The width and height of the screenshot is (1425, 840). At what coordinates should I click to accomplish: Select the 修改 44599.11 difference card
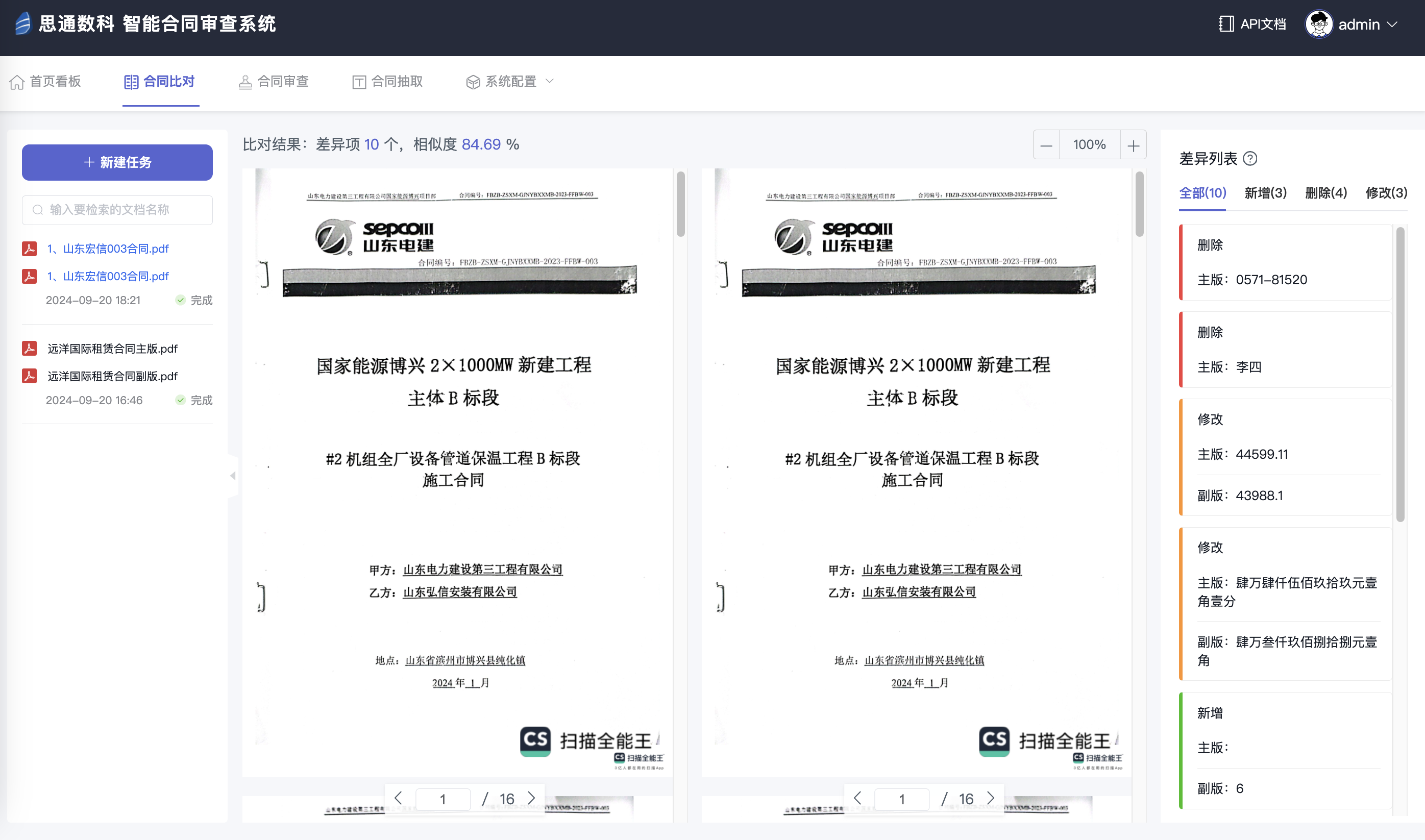pos(1285,457)
